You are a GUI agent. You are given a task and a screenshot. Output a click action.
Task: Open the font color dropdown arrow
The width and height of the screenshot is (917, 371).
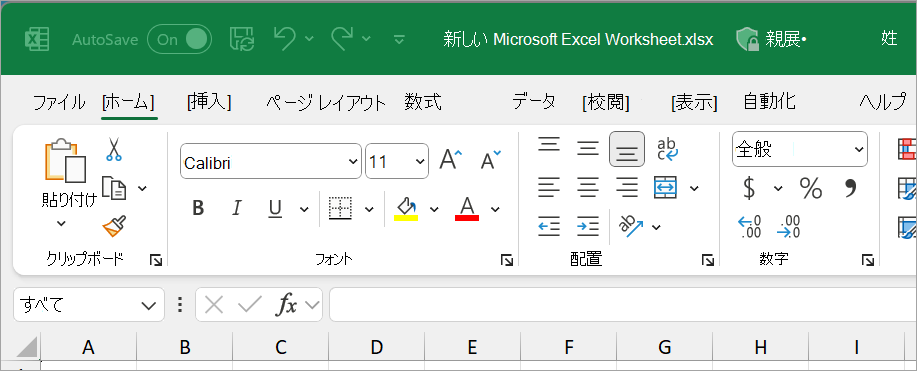click(x=495, y=209)
